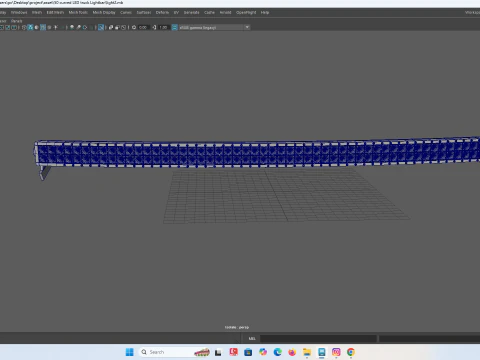Open the Generate menu

[191, 12]
